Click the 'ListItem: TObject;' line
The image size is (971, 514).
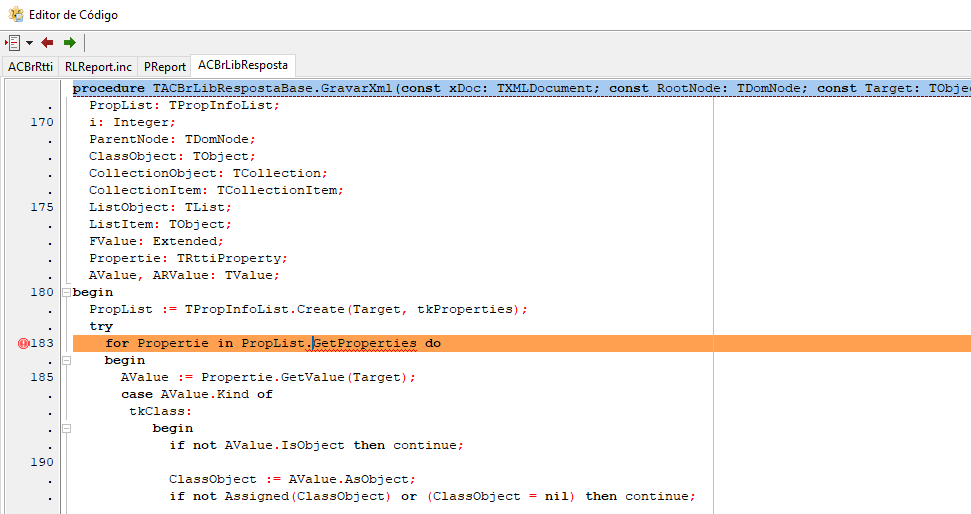[x=160, y=224]
